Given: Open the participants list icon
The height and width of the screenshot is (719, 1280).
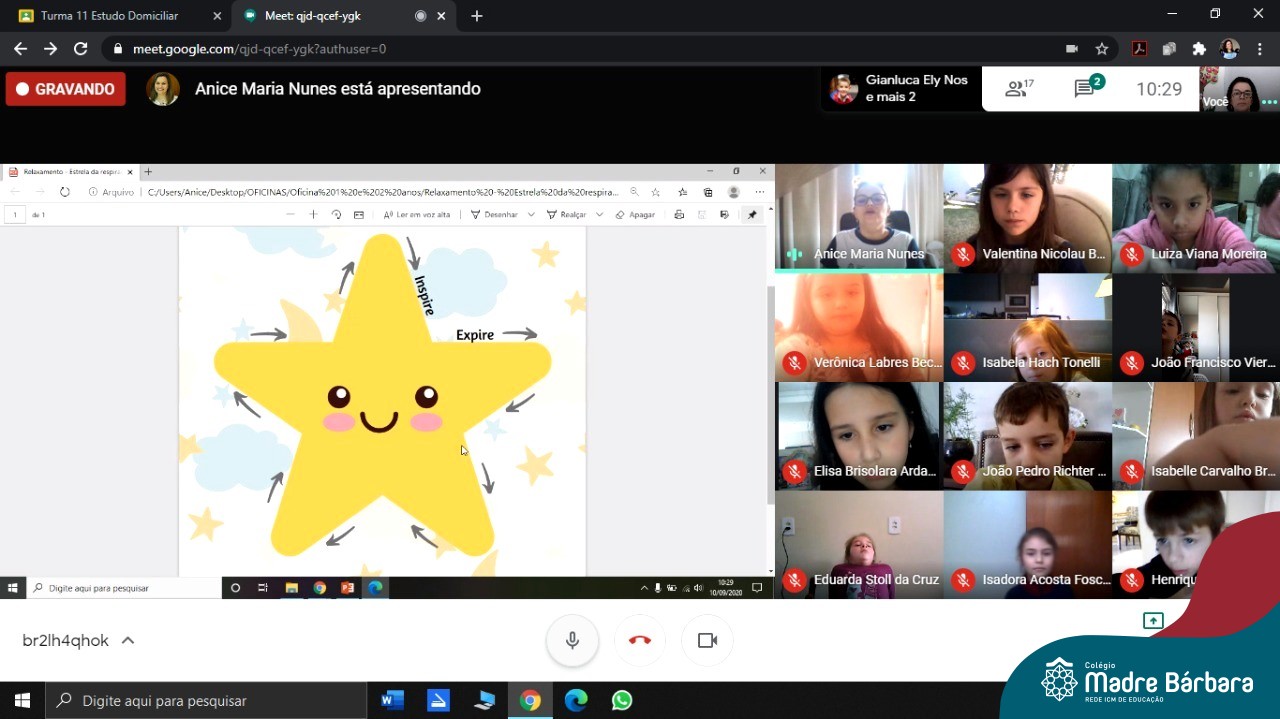Looking at the screenshot, I should [1019, 89].
